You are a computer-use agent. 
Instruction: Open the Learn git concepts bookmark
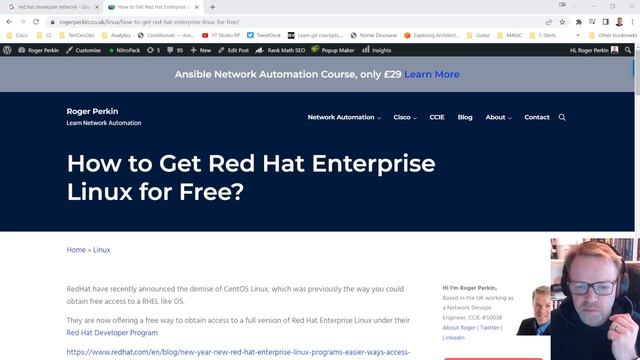[316, 36]
